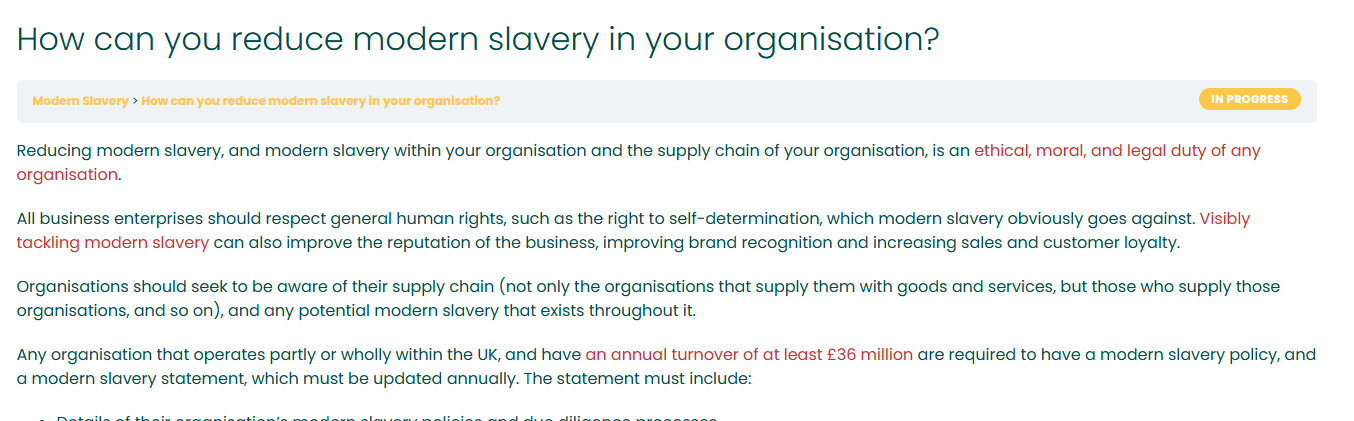
Task: Click empty area of grey breadcrumb bar
Action: point(850,101)
